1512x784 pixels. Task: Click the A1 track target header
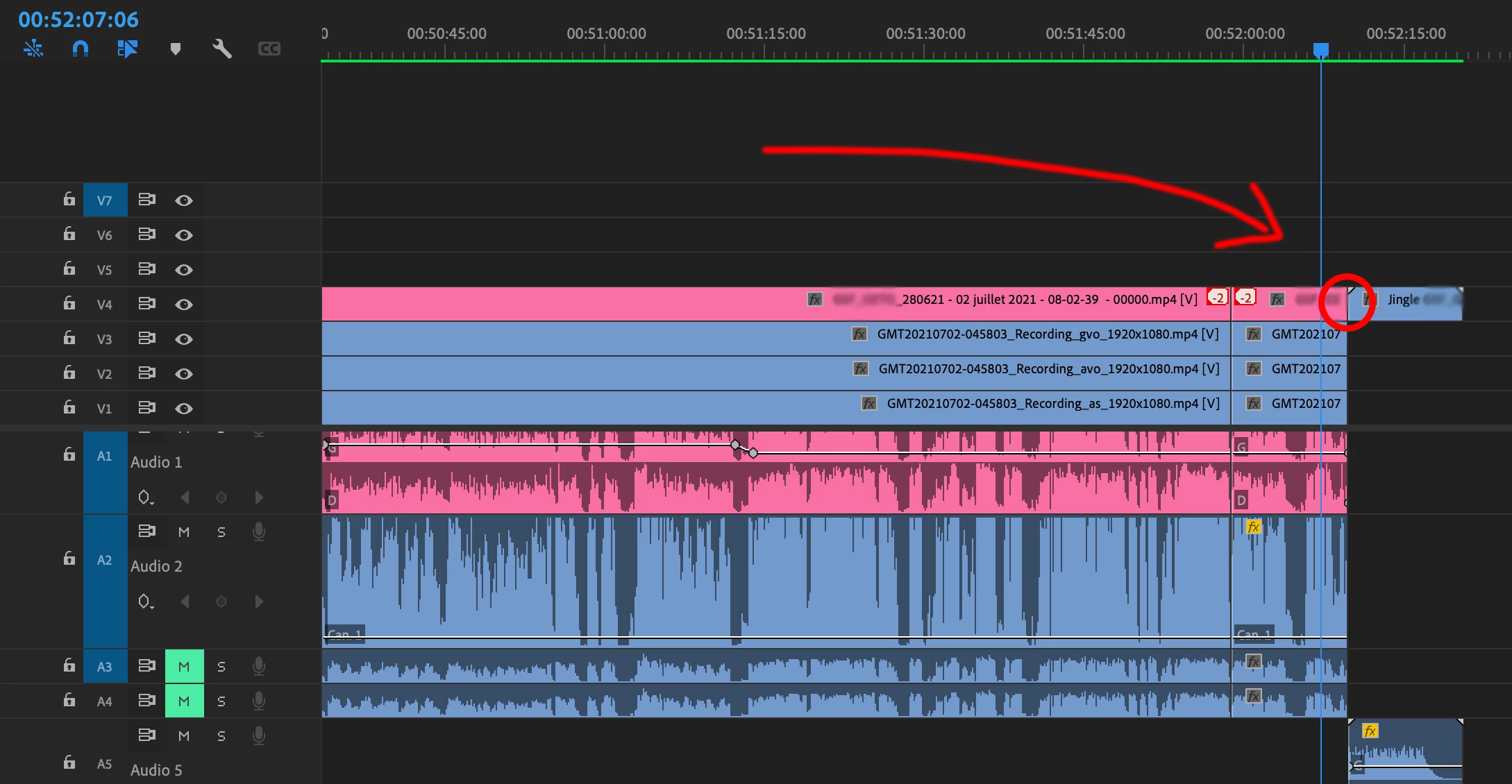(105, 457)
